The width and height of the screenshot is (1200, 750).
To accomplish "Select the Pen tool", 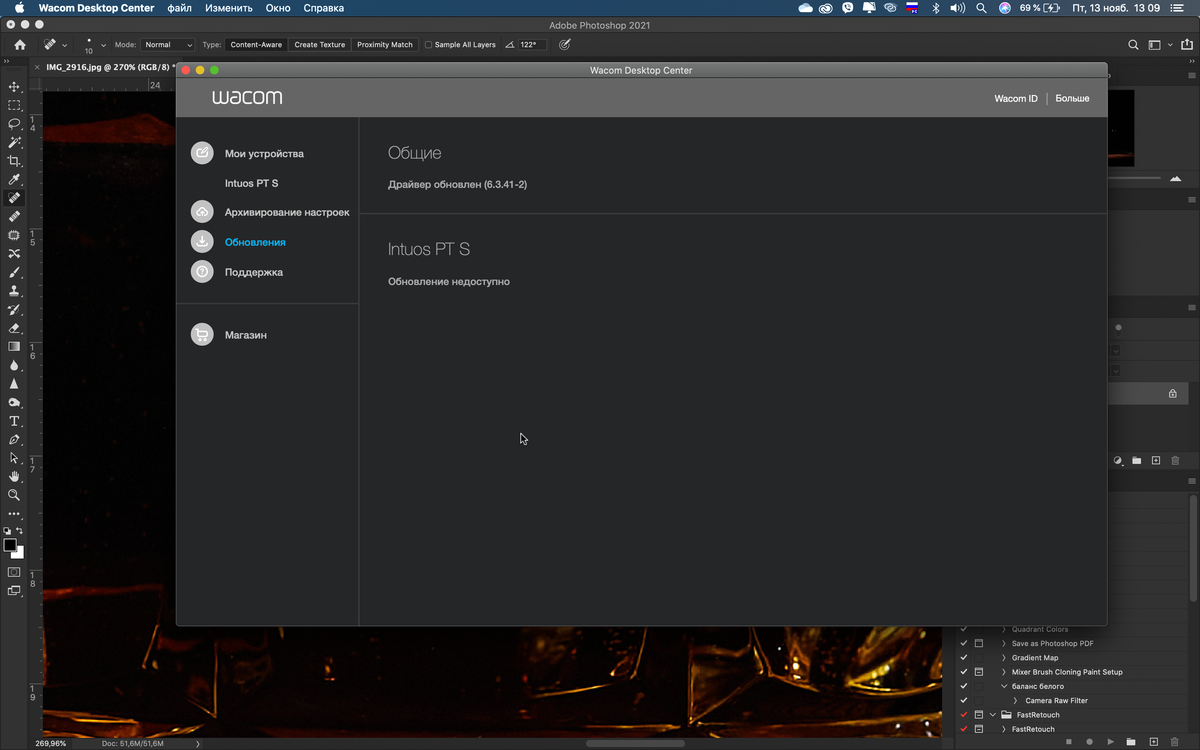I will click(x=14, y=439).
